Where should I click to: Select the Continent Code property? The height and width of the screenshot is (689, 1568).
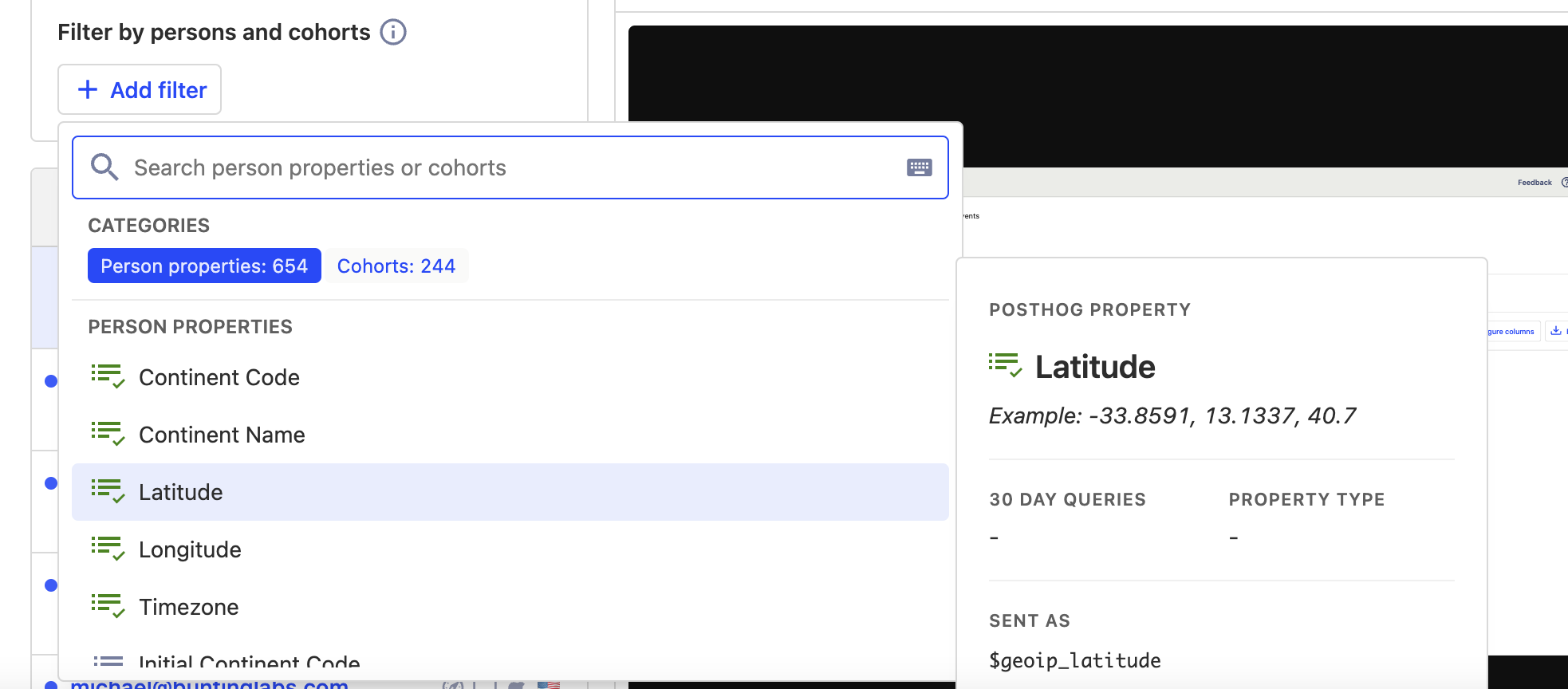pyautogui.click(x=219, y=377)
